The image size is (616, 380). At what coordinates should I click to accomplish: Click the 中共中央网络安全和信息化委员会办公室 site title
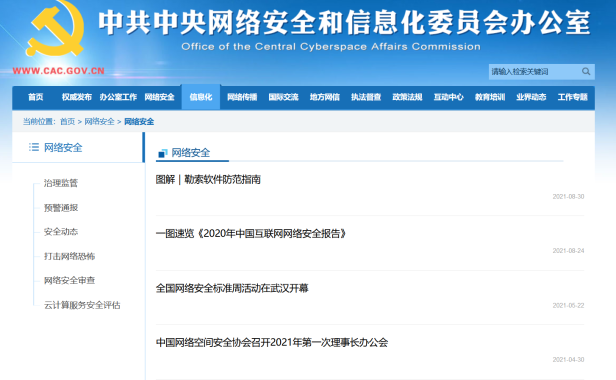345,22
